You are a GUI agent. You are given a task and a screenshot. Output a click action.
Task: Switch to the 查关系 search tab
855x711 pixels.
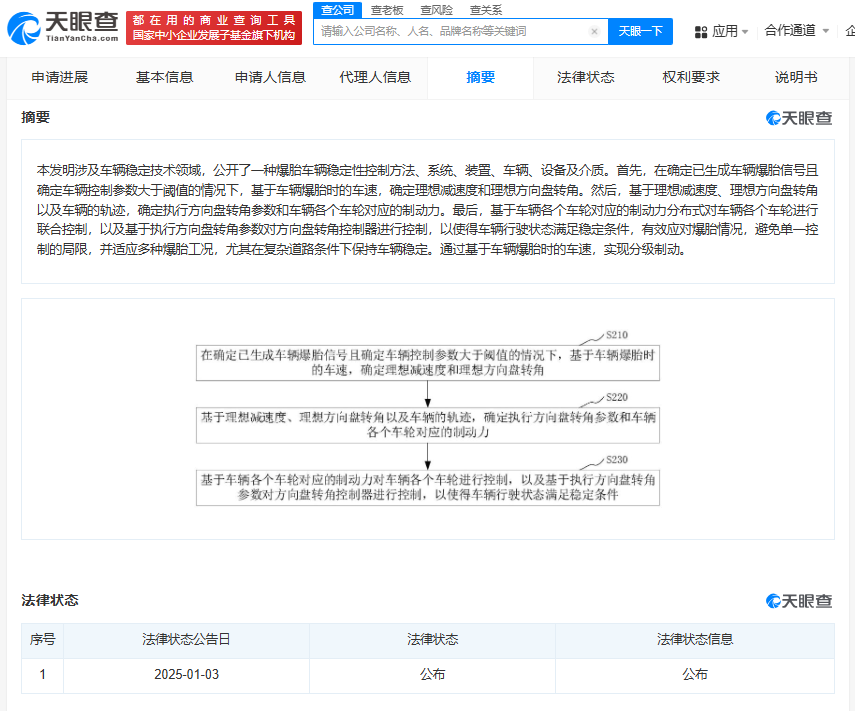tap(486, 9)
